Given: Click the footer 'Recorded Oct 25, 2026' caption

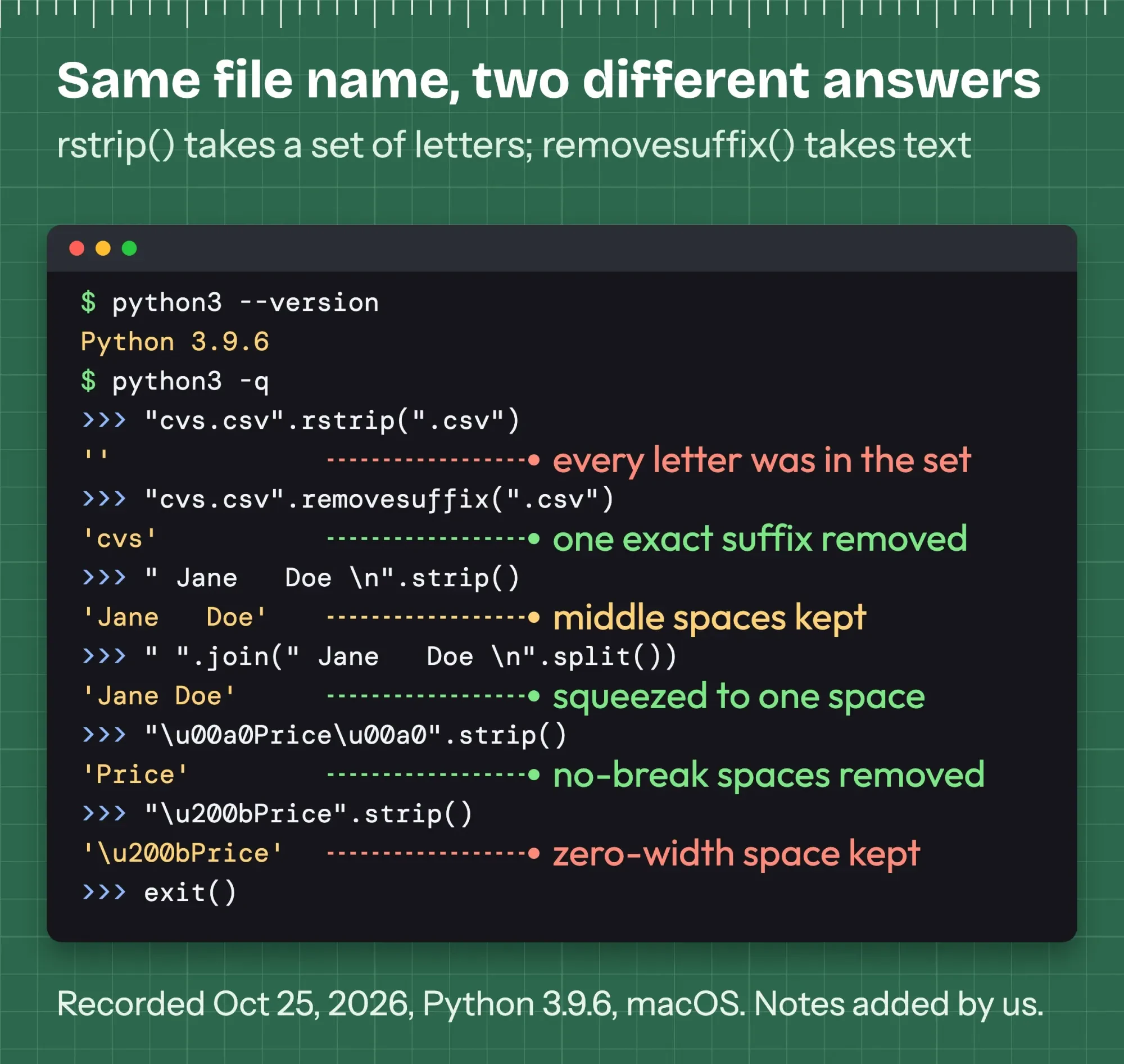Looking at the screenshot, I should tap(550, 1004).
